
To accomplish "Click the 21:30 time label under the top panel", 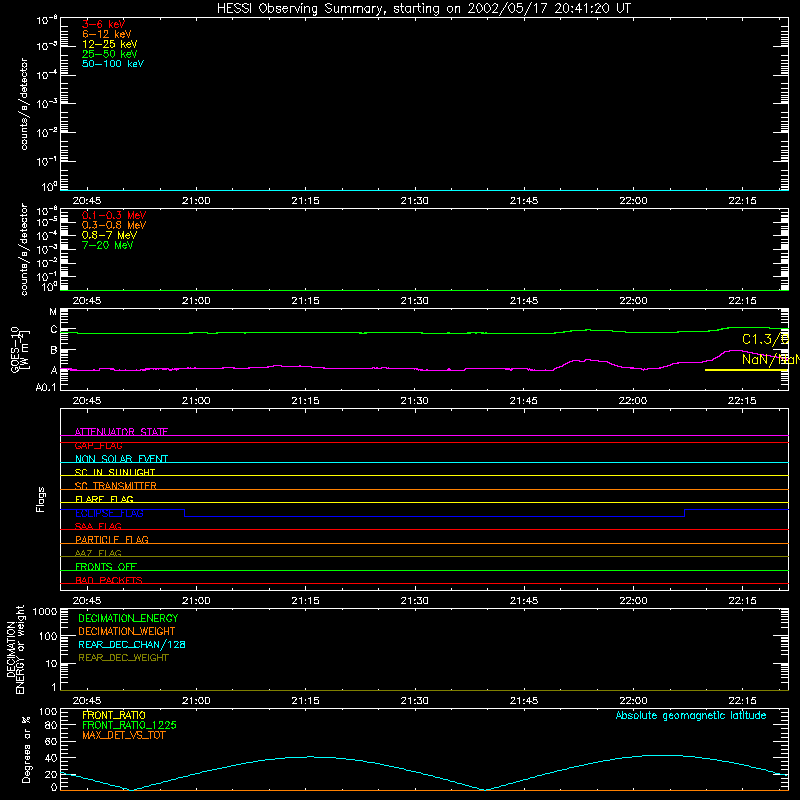I will [414, 201].
